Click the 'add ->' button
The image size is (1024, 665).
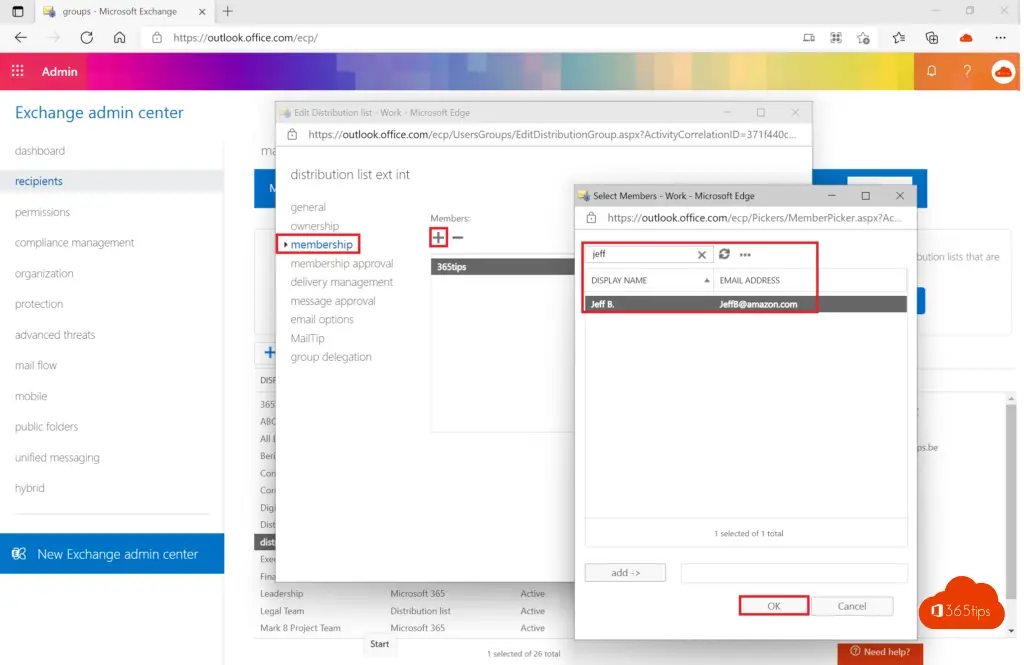pyautogui.click(x=624, y=573)
